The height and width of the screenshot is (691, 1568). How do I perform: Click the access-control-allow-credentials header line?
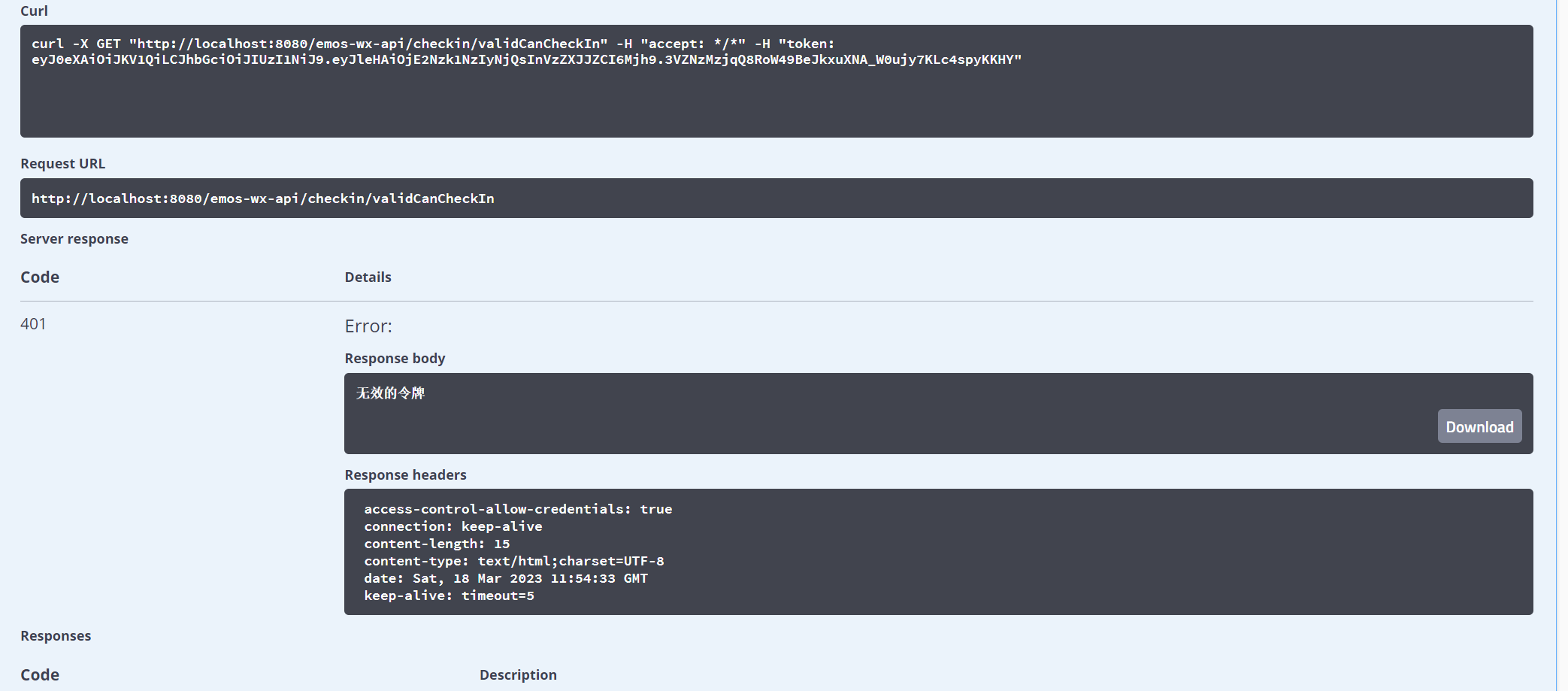pos(518,509)
